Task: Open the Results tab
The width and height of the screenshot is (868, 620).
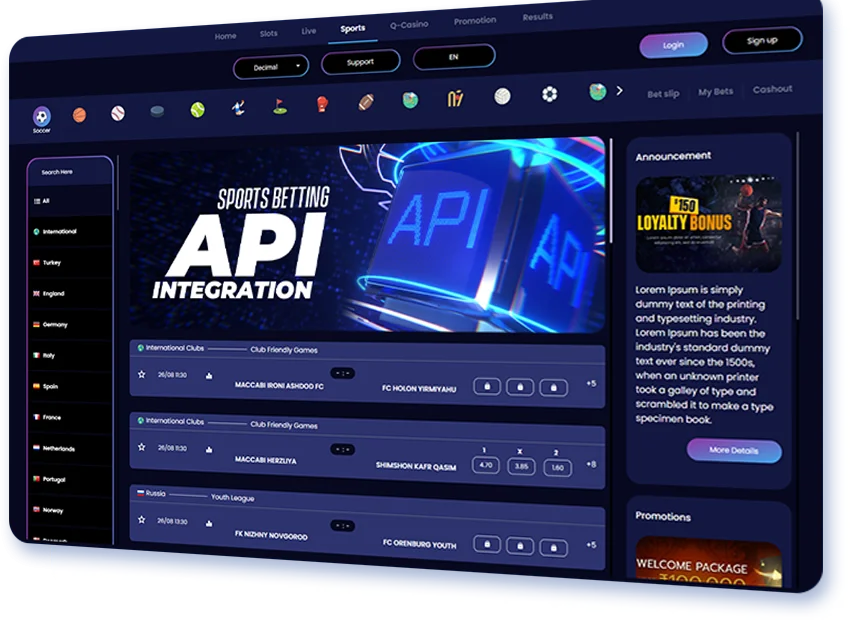Action: click(x=538, y=17)
